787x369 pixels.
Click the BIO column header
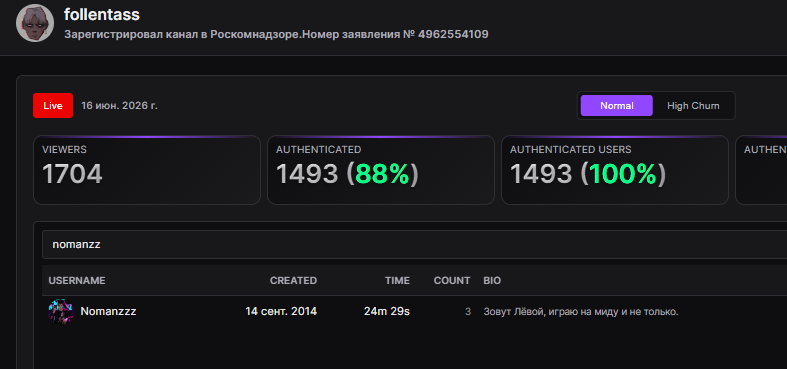[x=492, y=281]
